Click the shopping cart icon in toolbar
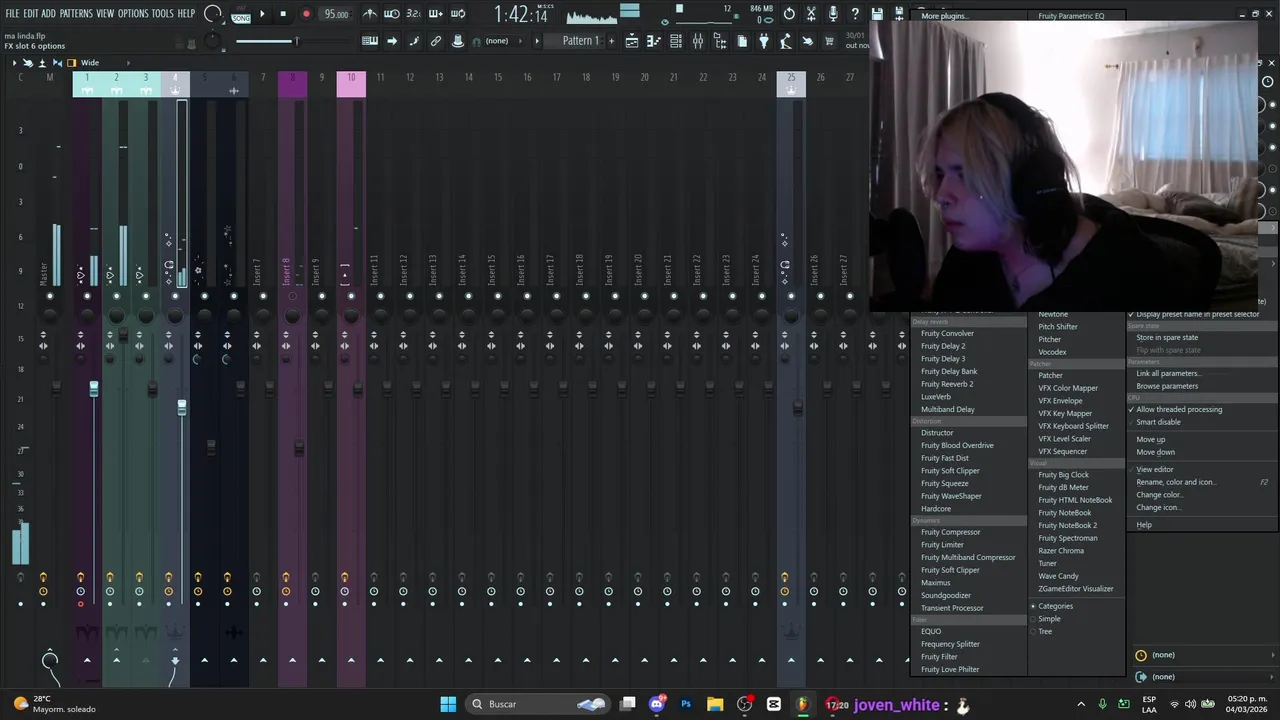1280x720 pixels. 829,41
